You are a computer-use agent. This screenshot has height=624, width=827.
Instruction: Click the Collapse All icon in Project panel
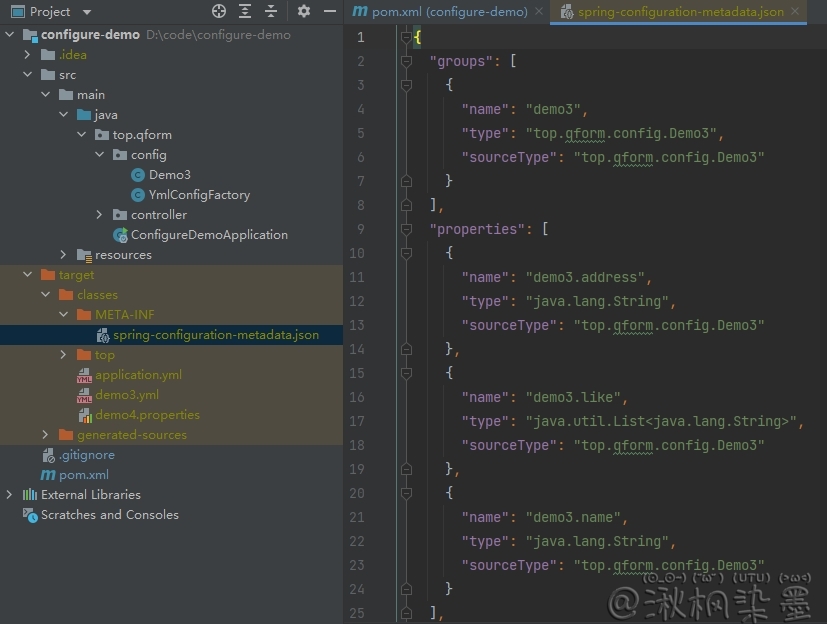[x=271, y=12]
